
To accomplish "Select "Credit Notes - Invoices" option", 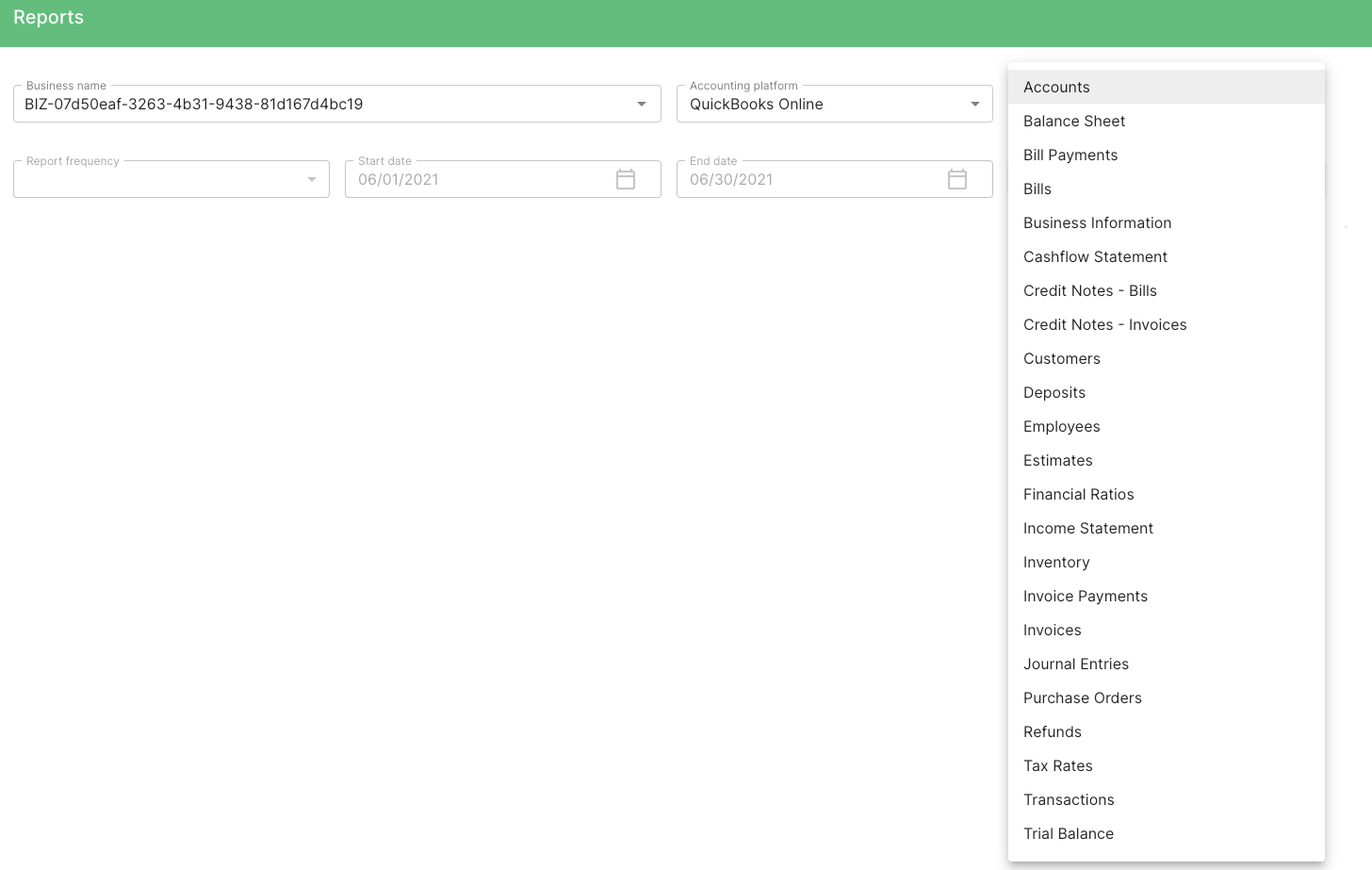I will click(x=1105, y=324).
